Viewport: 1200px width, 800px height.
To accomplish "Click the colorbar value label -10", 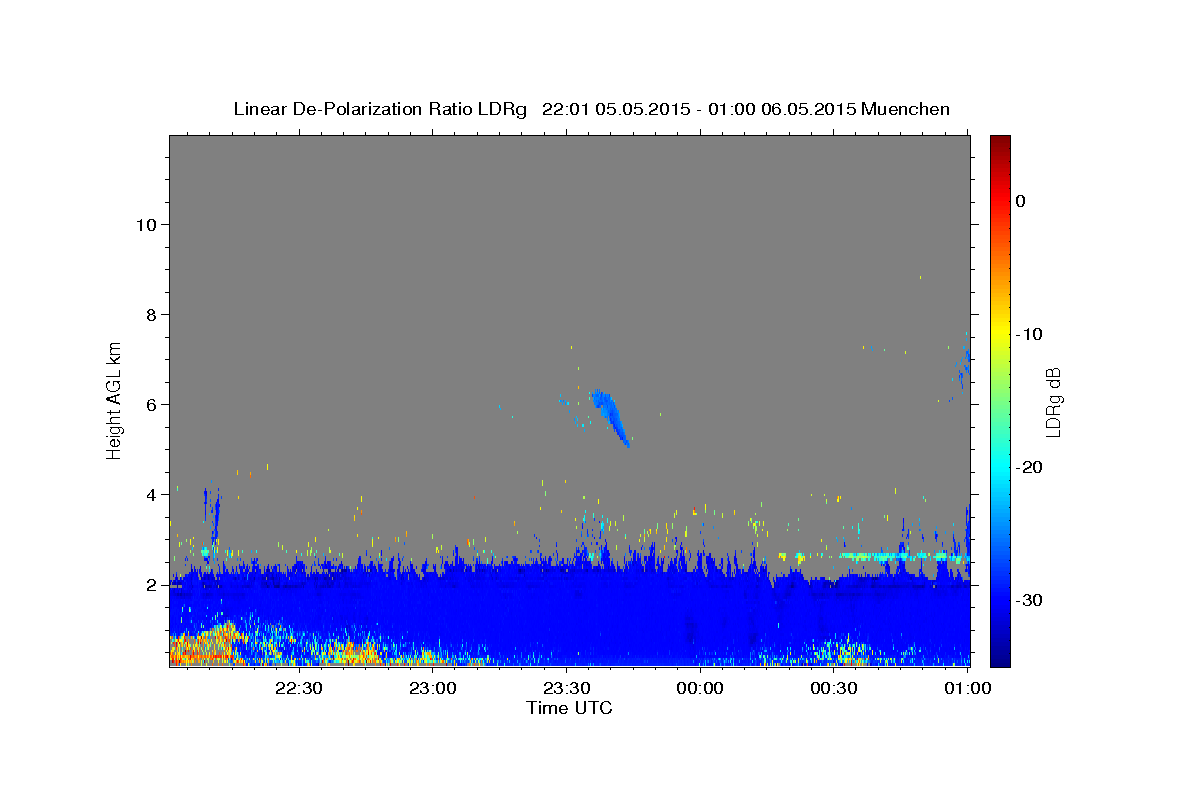I will [1029, 334].
